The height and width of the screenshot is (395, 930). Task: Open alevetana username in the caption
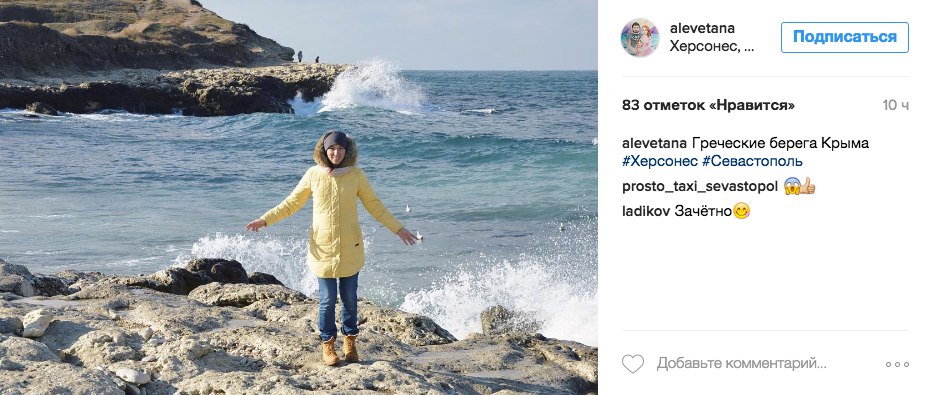pos(655,144)
